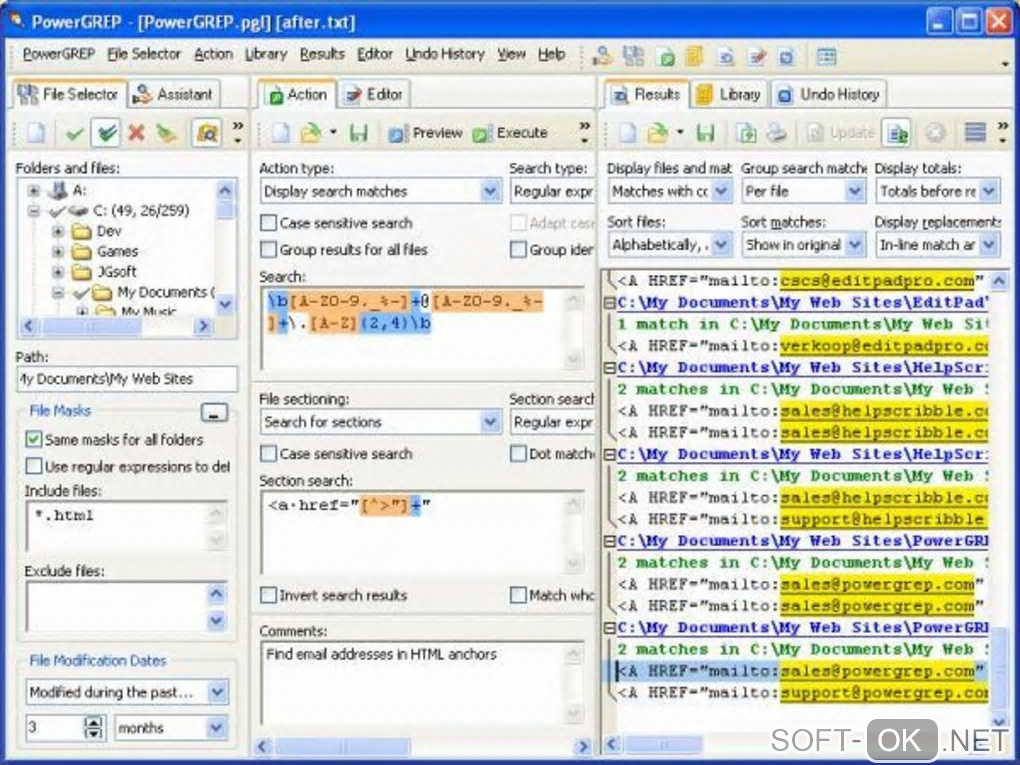
Task: Open the Undo History menu
Action: [x=445, y=55]
